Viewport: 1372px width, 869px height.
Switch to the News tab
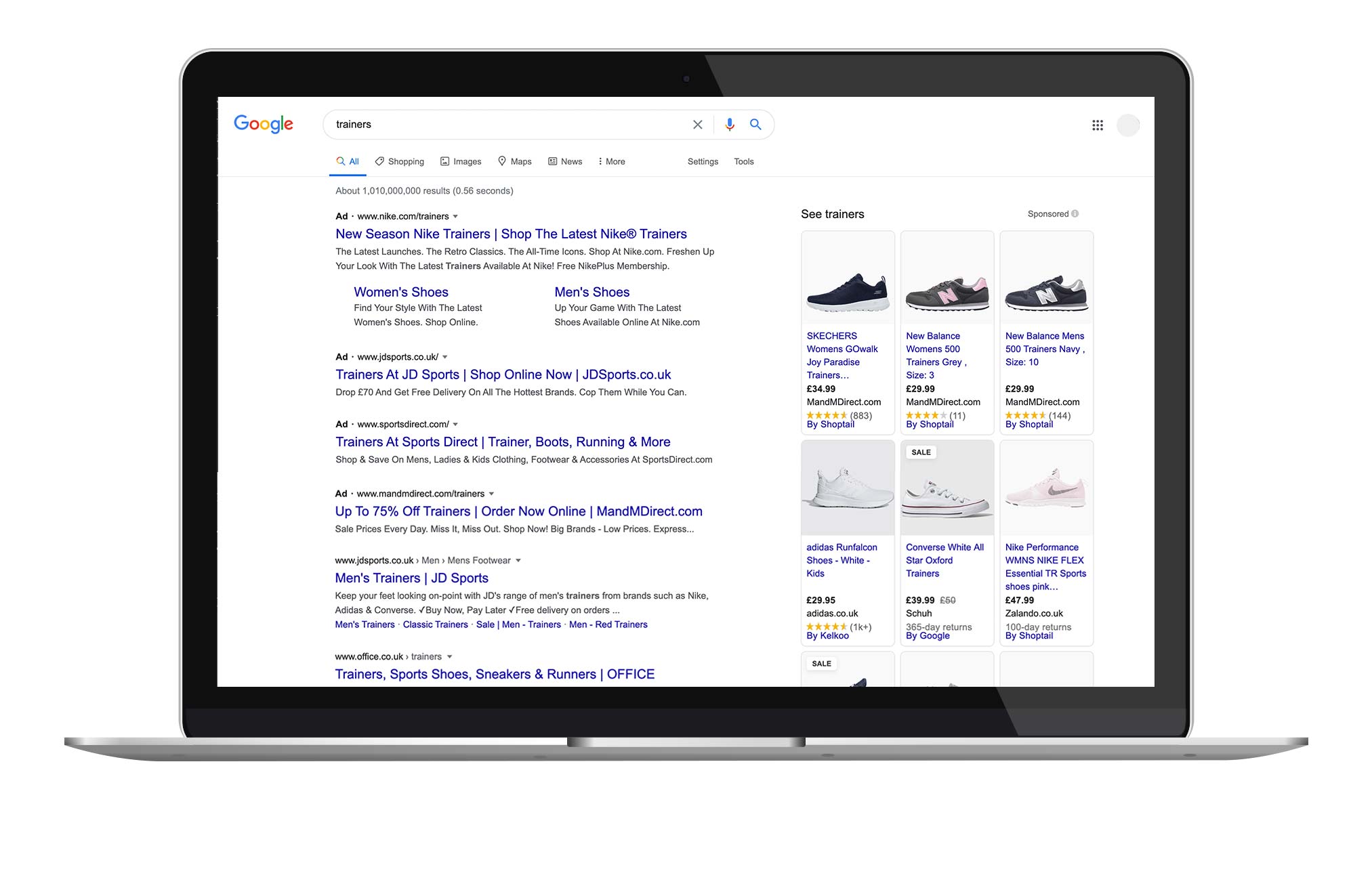coord(565,161)
